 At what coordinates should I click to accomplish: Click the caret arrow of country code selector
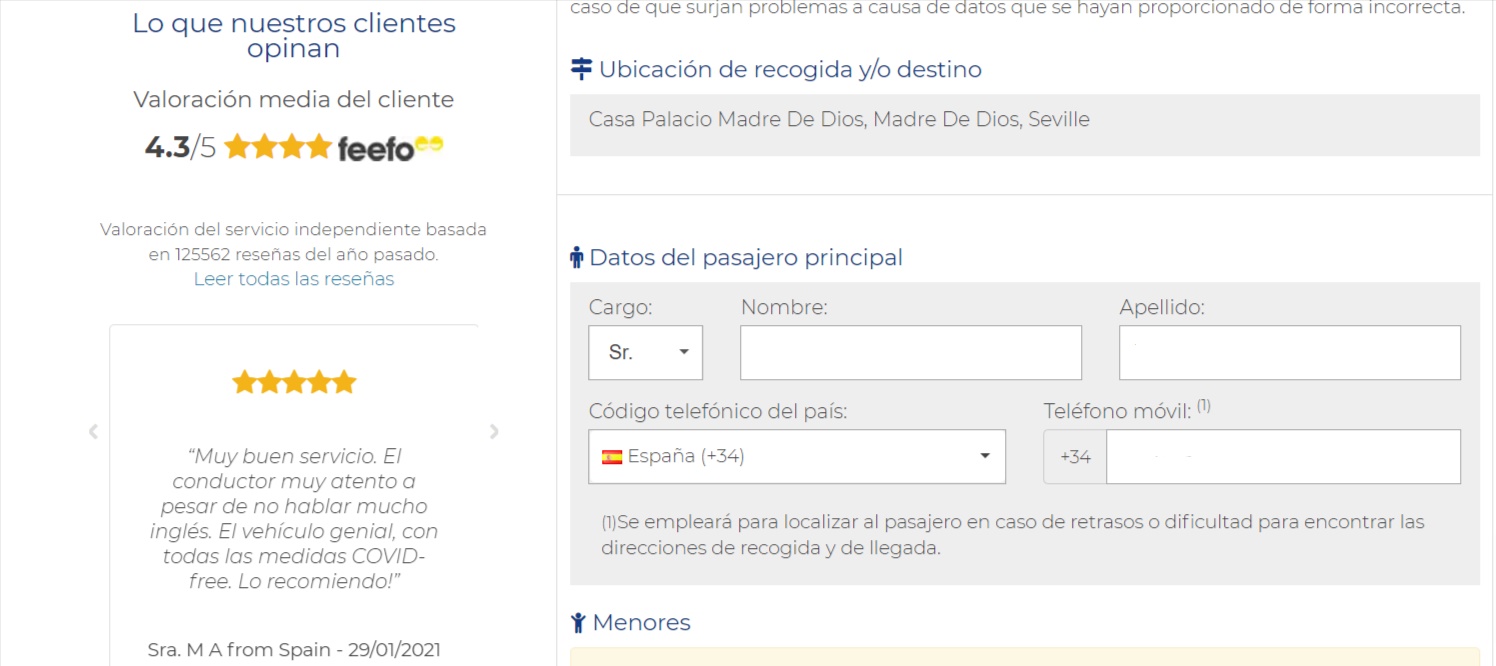point(985,457)
